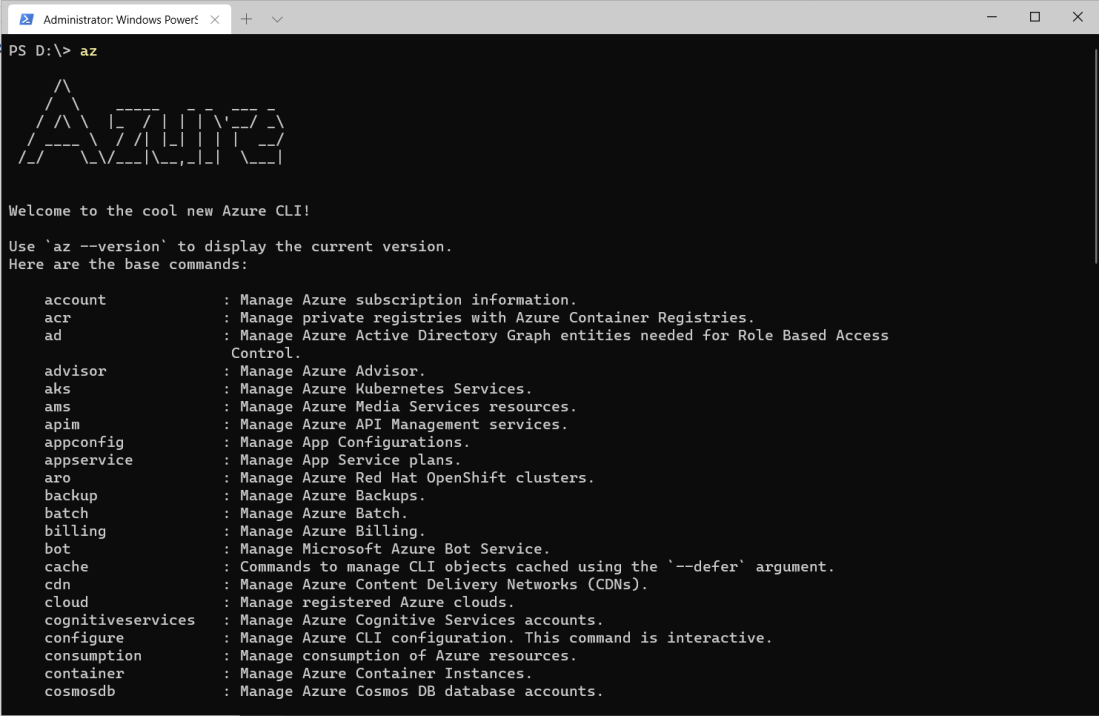Select the Administrator: Windows PowerShell tab title
Image resolution: width=1099 pixels, height=716 pixels.
pyautogui.click(x=120, y=19)
